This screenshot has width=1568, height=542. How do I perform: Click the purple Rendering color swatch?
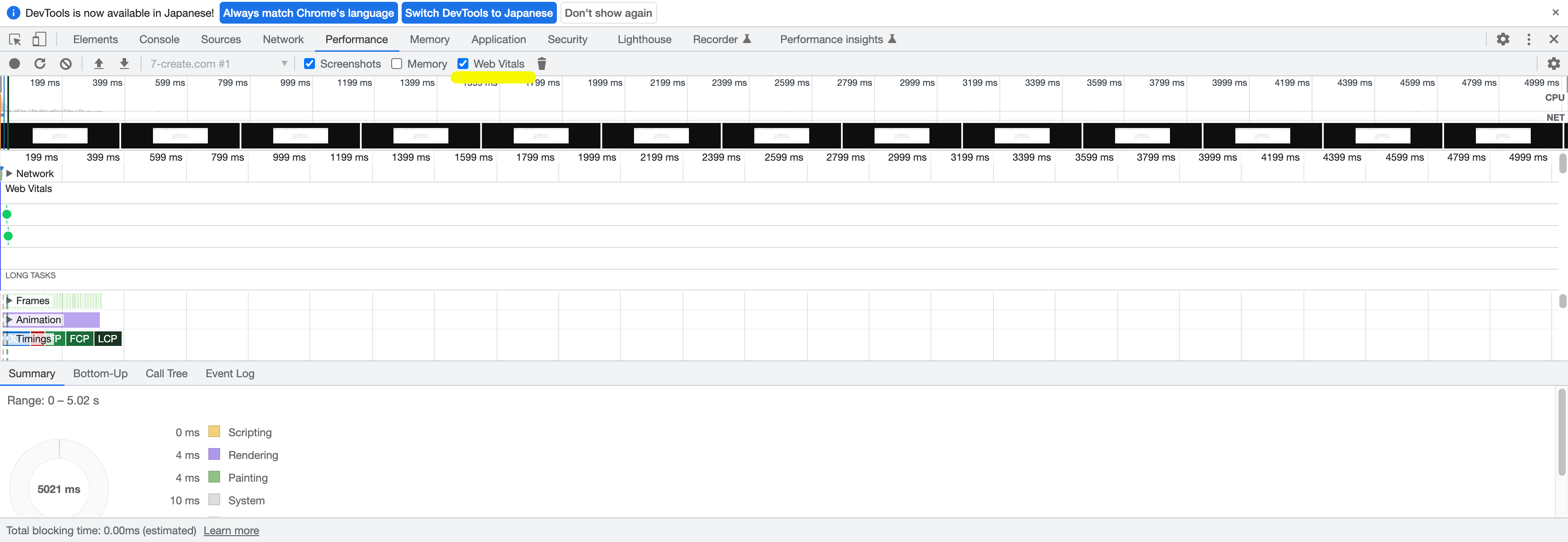point(214,454)
